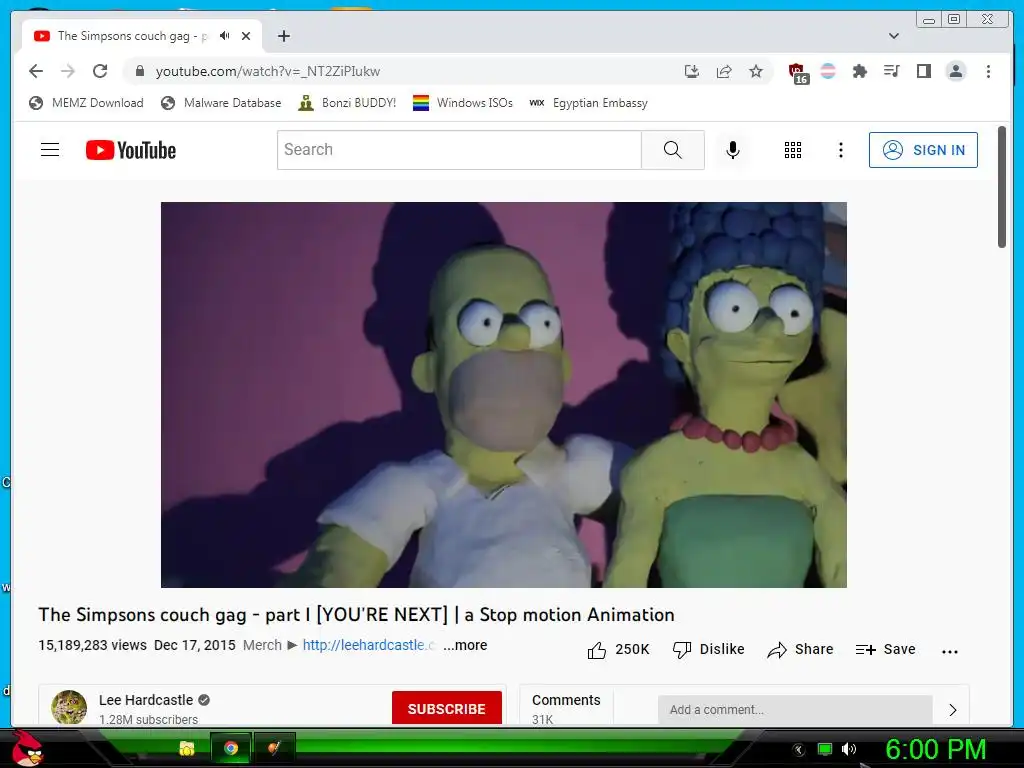Click the Add a comment field
Screen dimensions: 1024x768
pos(795,709)
